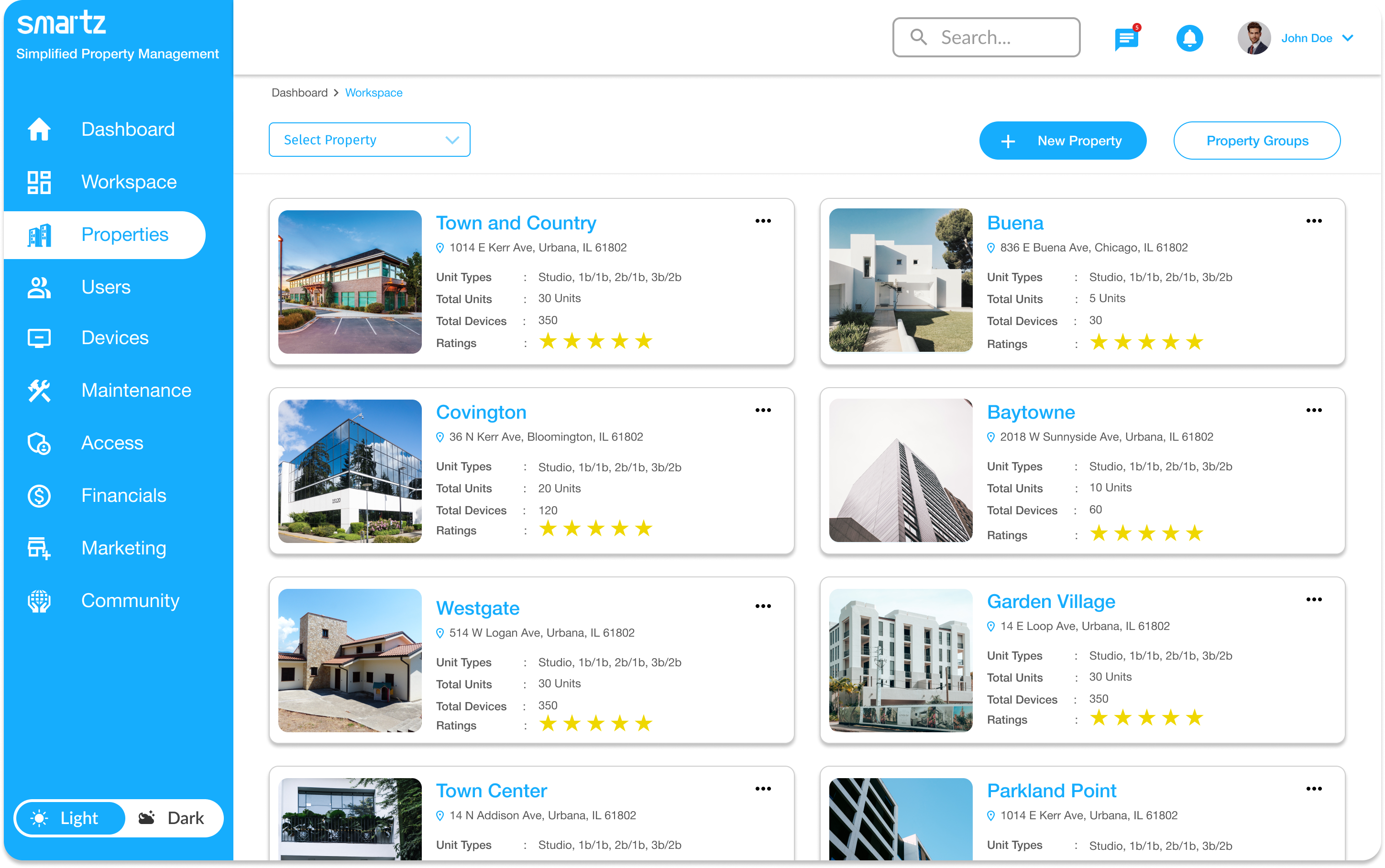Image resolution: width=1385 pixels, height=868 pixels.
Task: Open Users sidebar section
Action: coord(105,287)
